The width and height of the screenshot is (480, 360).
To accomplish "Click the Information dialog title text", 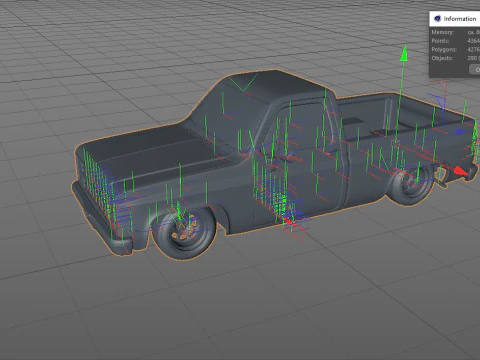I will pos(460,19).
